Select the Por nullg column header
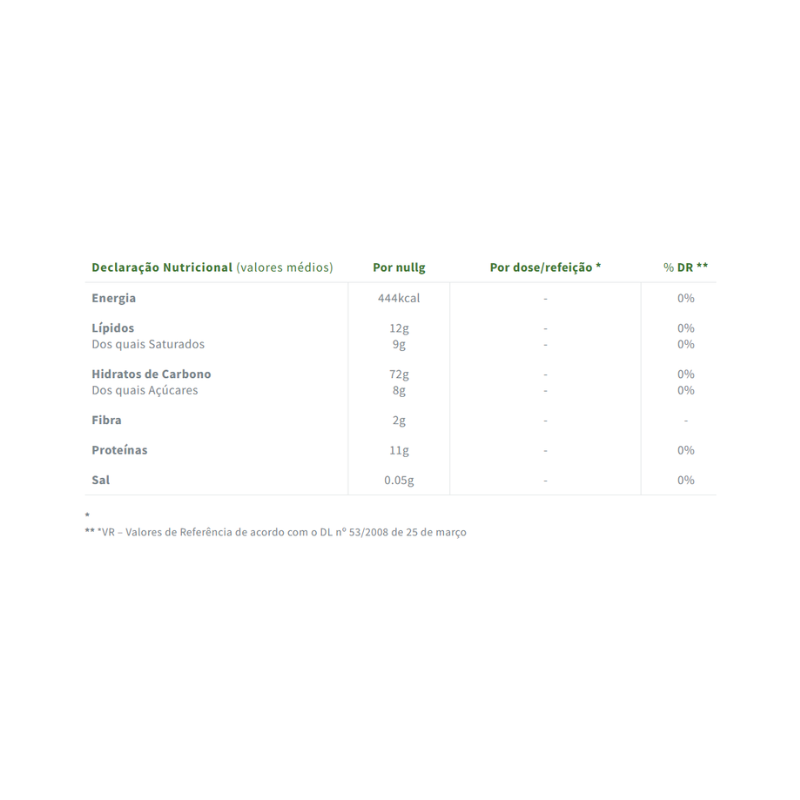Viewport: 800px width, 800px height. 399,268
